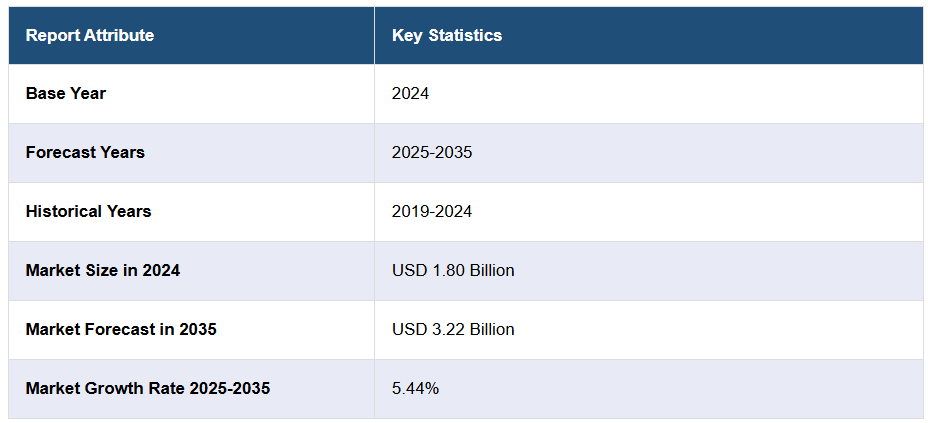Click the 2019-2024 historical years value
Image resolution: width=928 pixels, height=423 pixels.
coord(432,212)
